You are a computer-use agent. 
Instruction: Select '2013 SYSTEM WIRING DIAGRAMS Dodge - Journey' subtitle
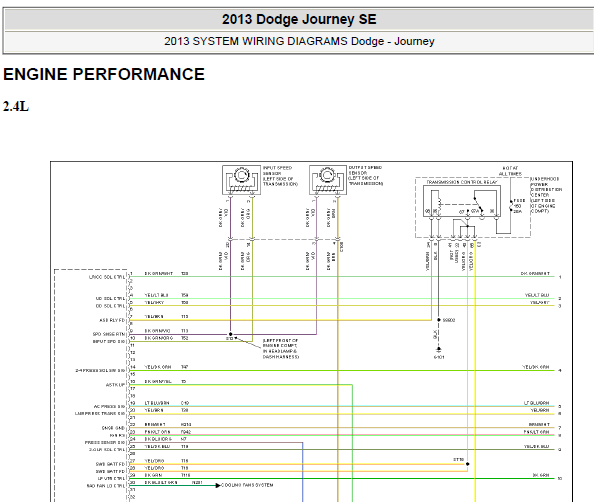coord(299,41)
